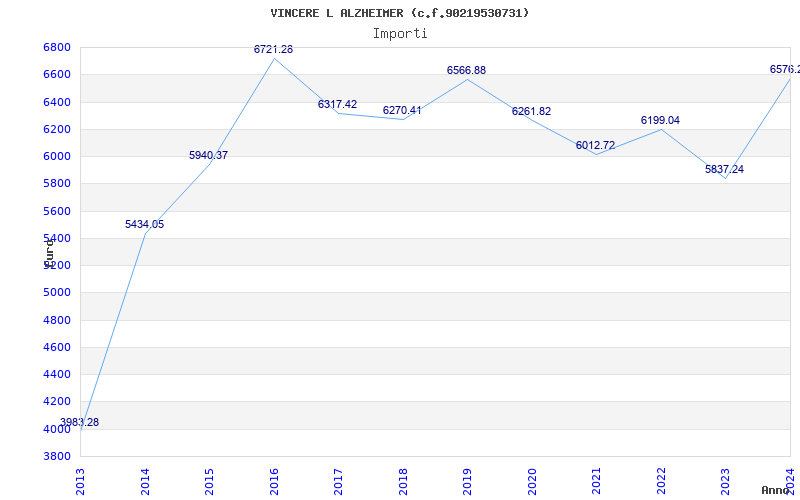Click the 6600 y-axis tick label

(x=57, y=74)
